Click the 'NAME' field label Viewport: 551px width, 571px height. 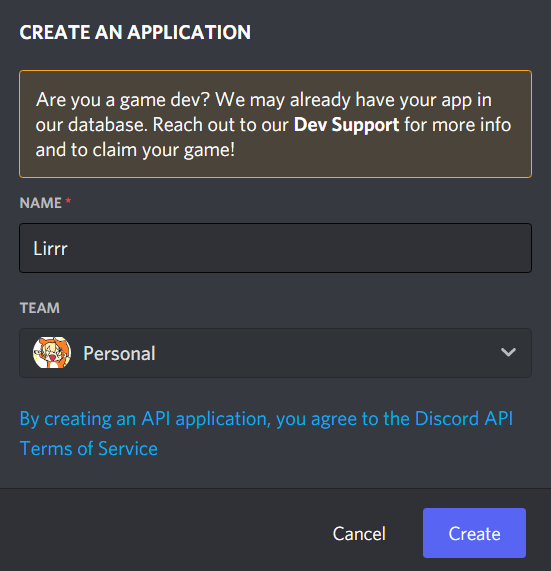(40, 203)
